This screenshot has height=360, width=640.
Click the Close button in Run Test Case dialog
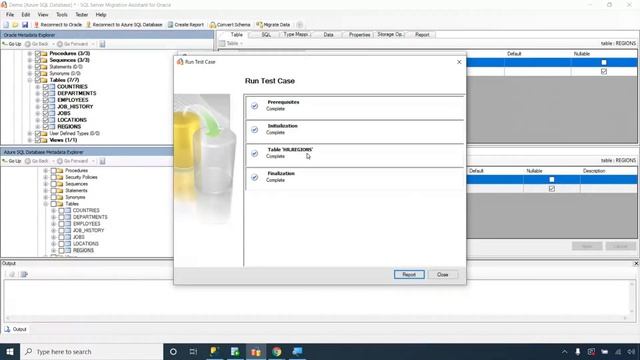coord(442,275)
